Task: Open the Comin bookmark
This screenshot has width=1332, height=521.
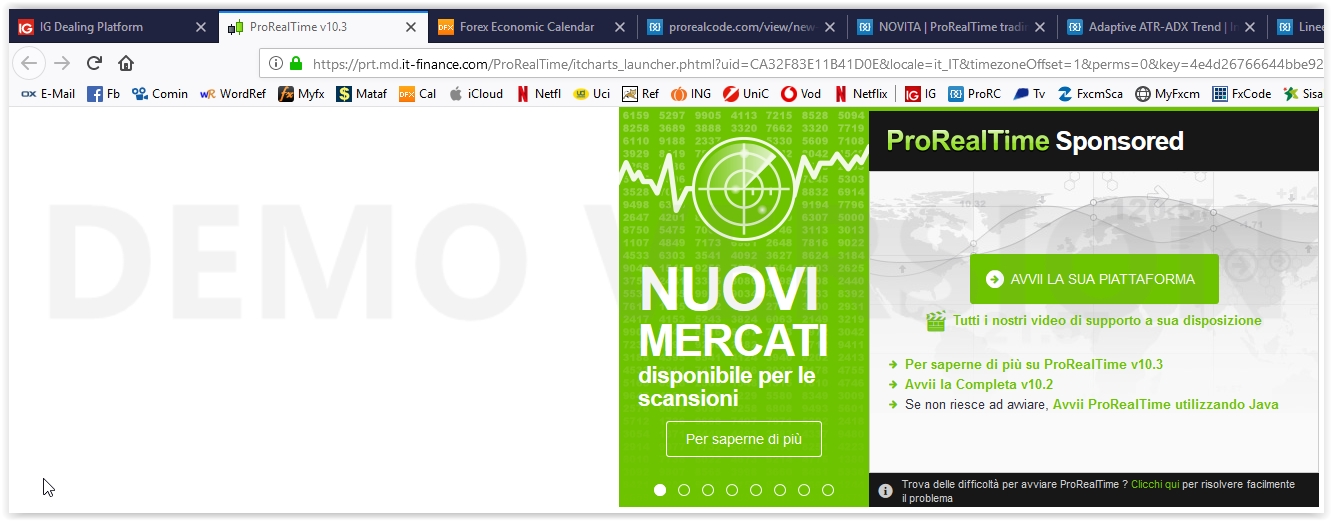Action: (160, 94)
